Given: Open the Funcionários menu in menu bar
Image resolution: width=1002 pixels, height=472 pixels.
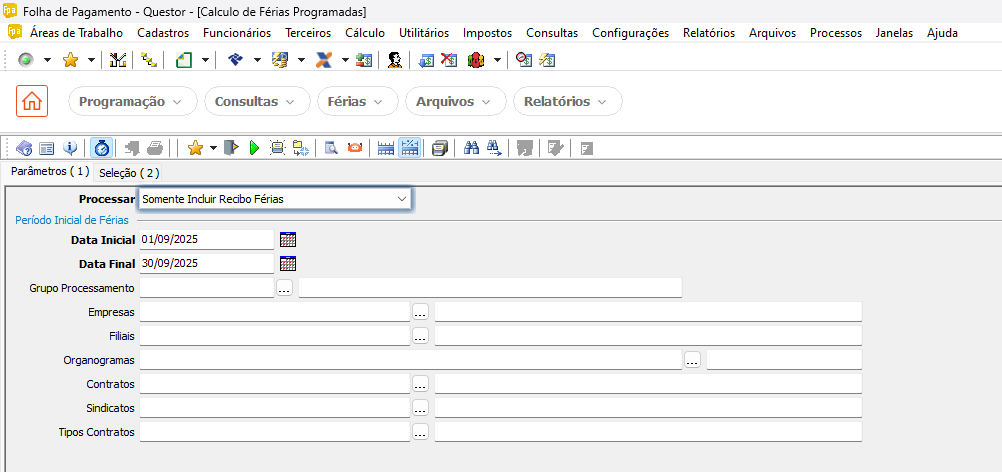Looking at the screenshot, I should coord(236,33).
